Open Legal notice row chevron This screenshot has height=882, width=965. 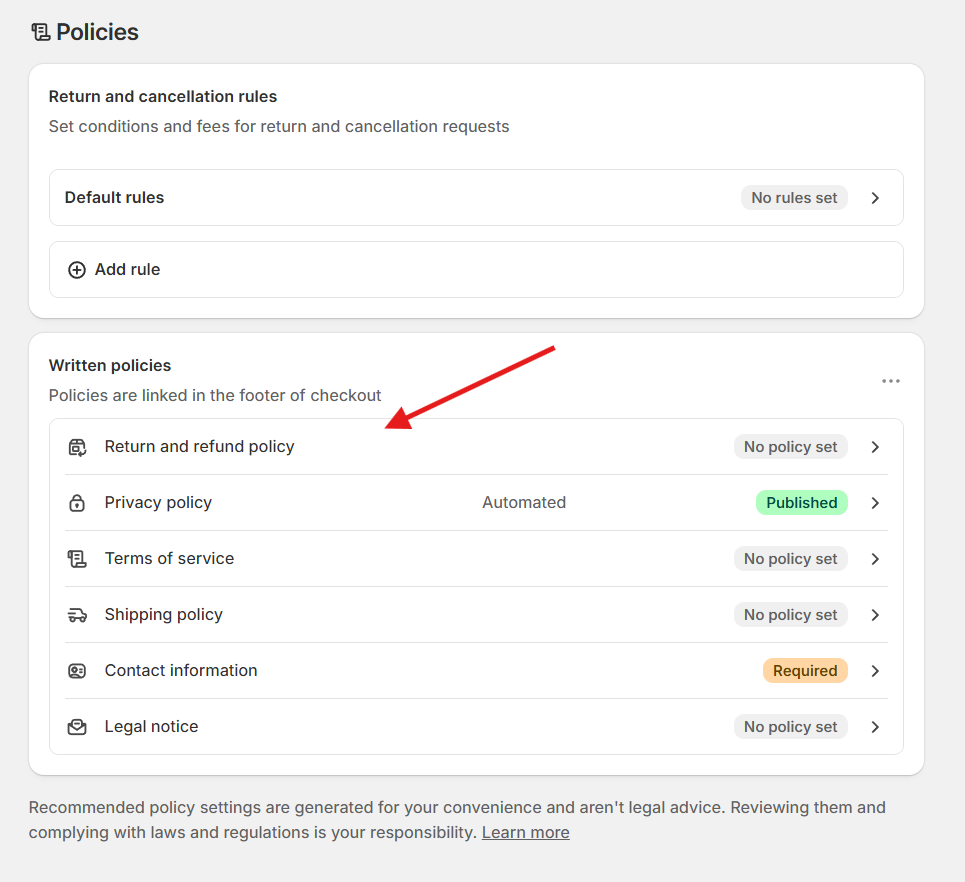pyautogui.click(x=875, y=727)
